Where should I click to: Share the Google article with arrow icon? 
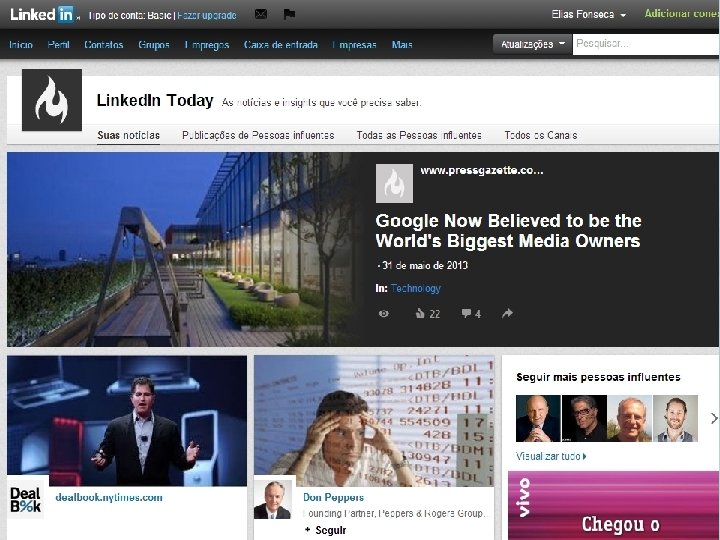pyautogui.click(x=507, y=313)
